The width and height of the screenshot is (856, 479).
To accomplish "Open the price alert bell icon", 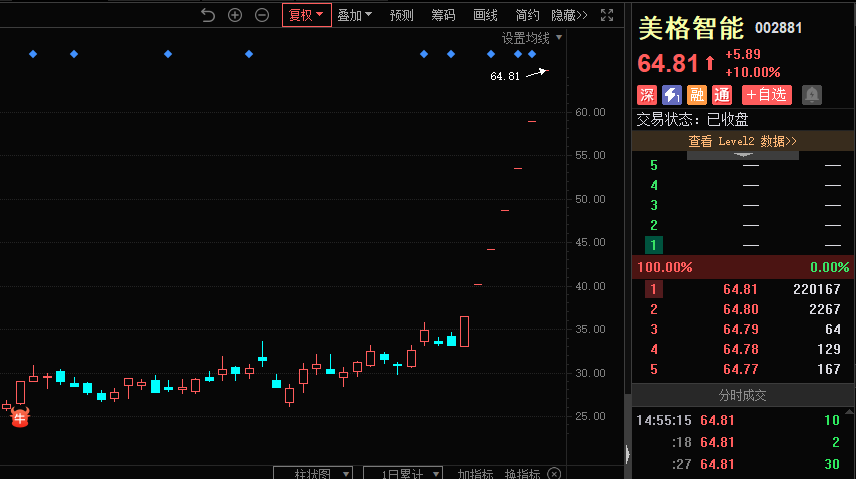I will [x=812, y=95].
